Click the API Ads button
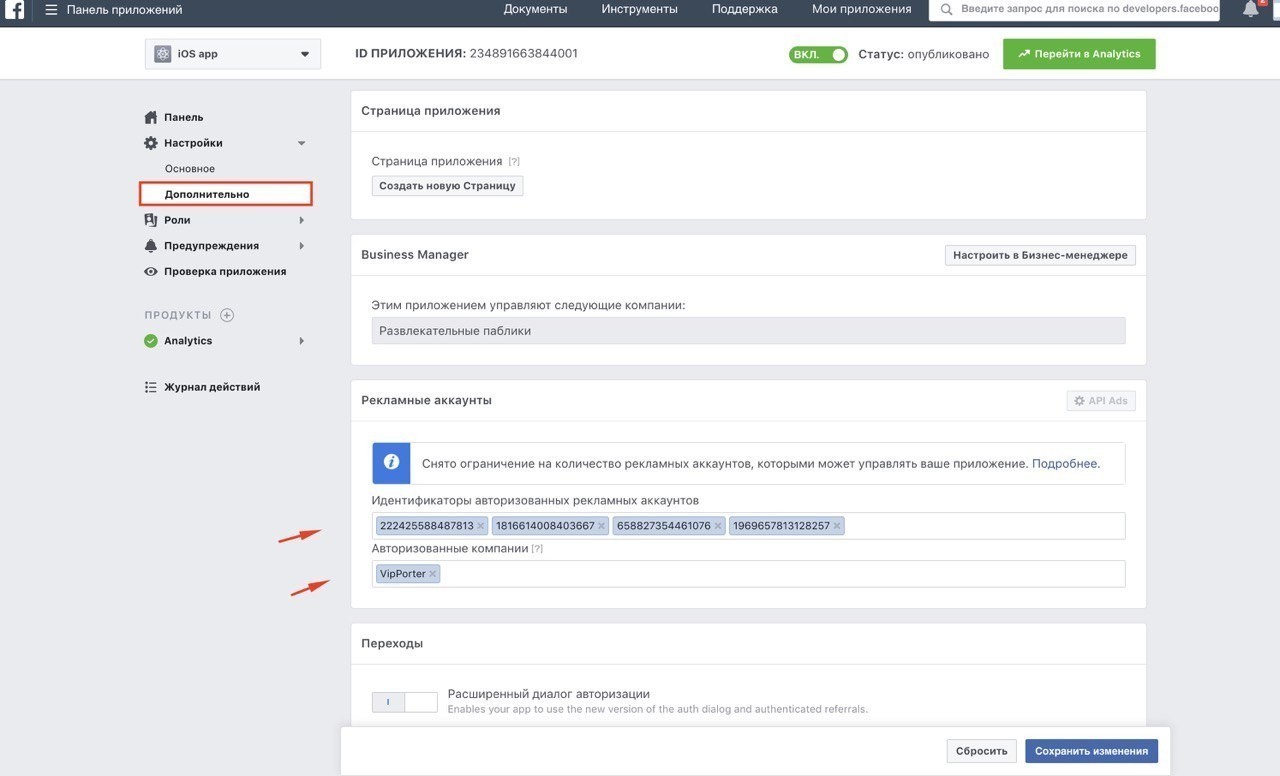 coord(1101,401)
